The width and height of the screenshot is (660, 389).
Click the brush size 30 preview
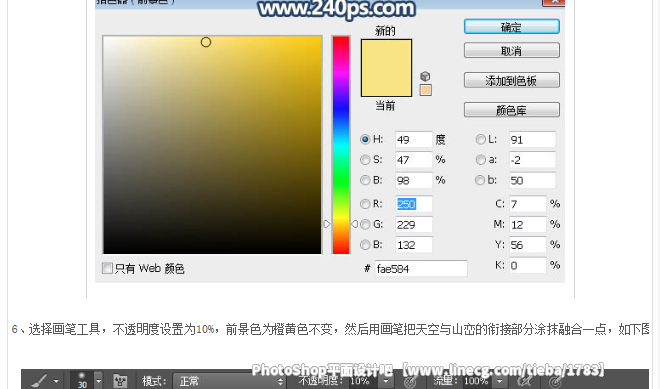pos(82,381)
